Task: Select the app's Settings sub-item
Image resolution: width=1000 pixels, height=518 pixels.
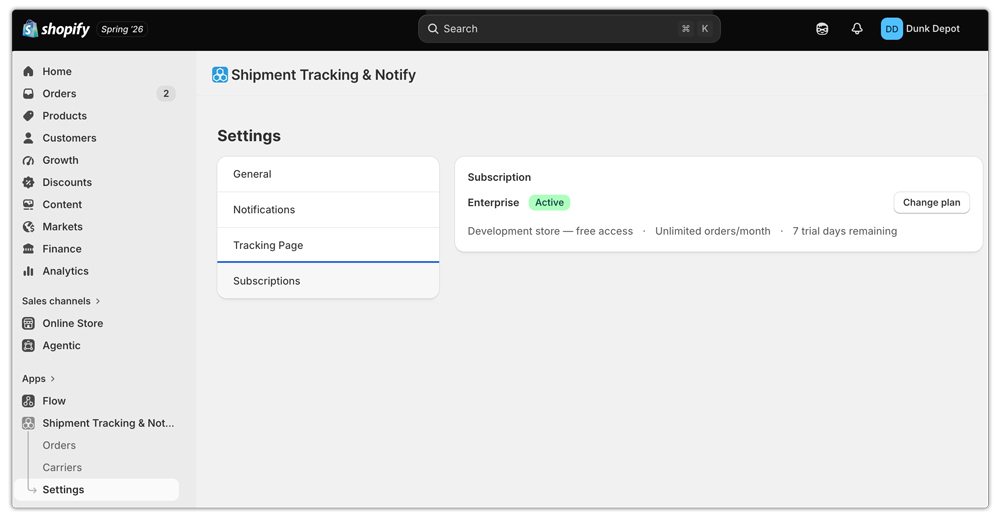Action: (96, 490)
